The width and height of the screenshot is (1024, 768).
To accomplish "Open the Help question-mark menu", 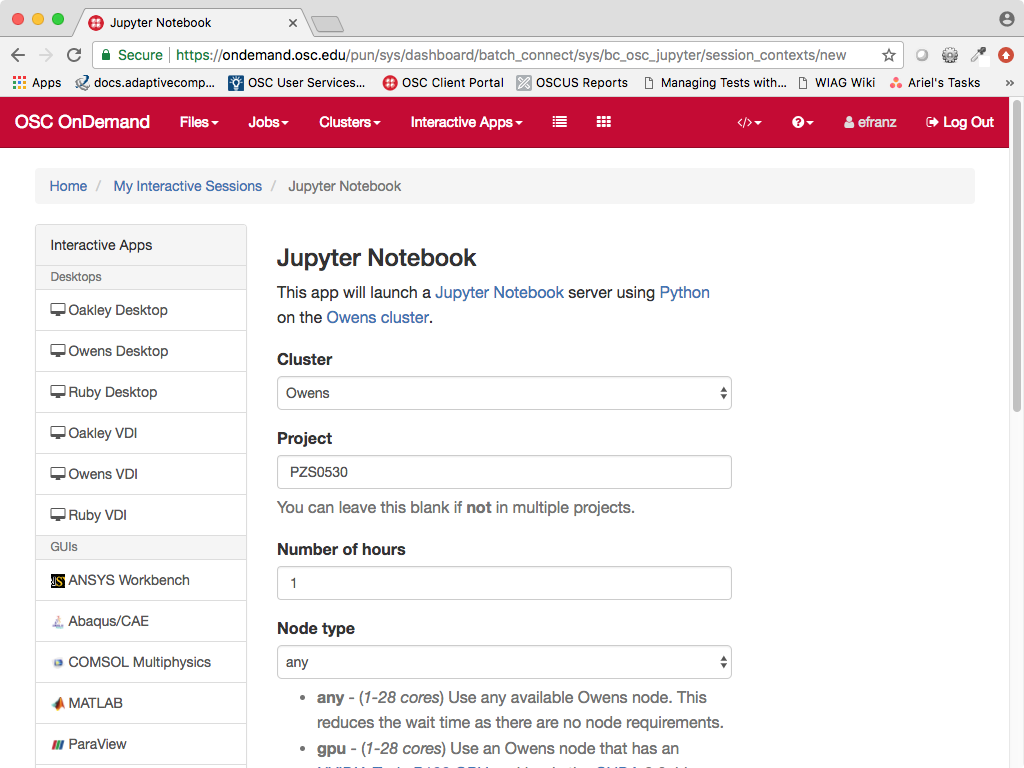I will click(803, 122).
